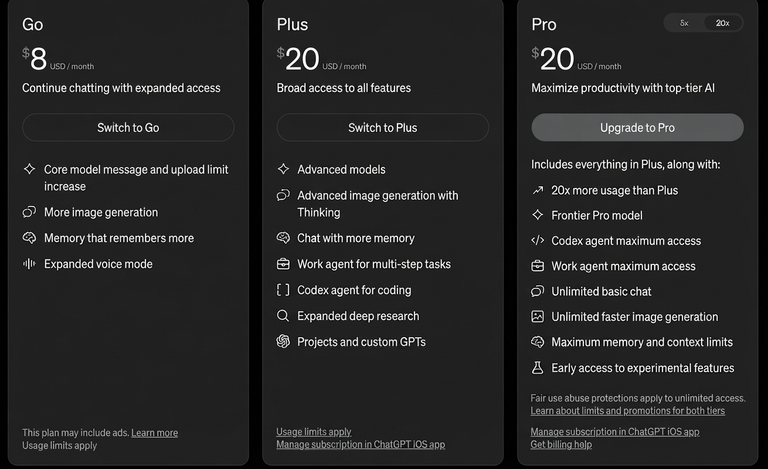Click the waveform icon beside Expanded voice mode
The height and width of the screenshot is (469, 768).
29,264
